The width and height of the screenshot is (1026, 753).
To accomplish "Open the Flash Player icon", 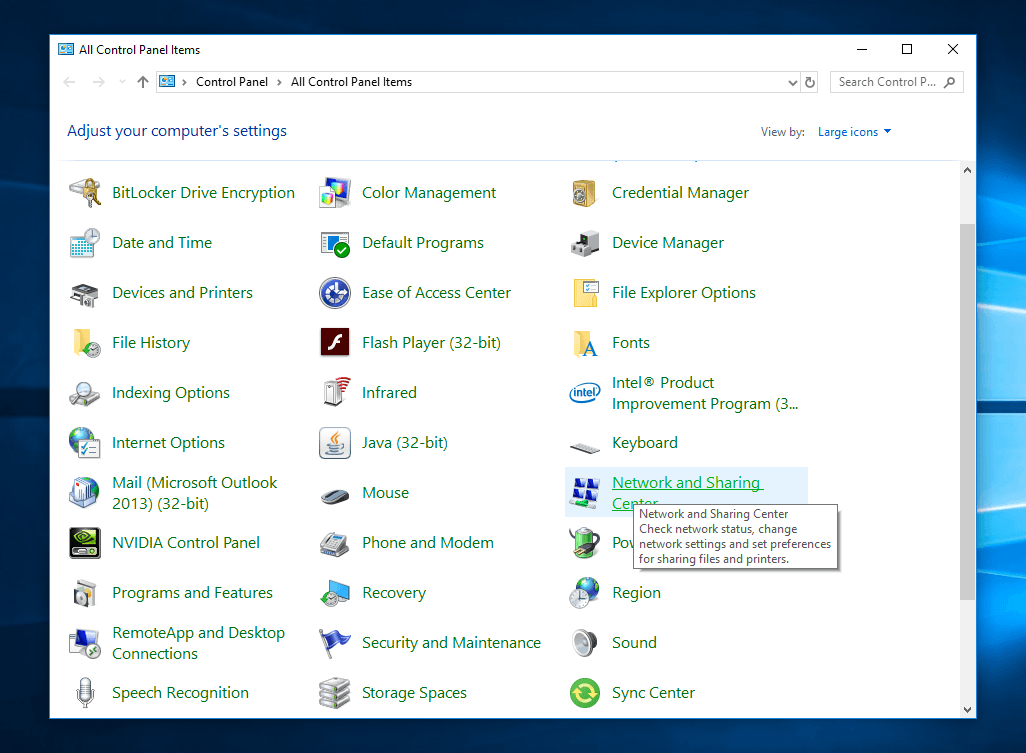I will pyautogui.click(x=335, y=342).
